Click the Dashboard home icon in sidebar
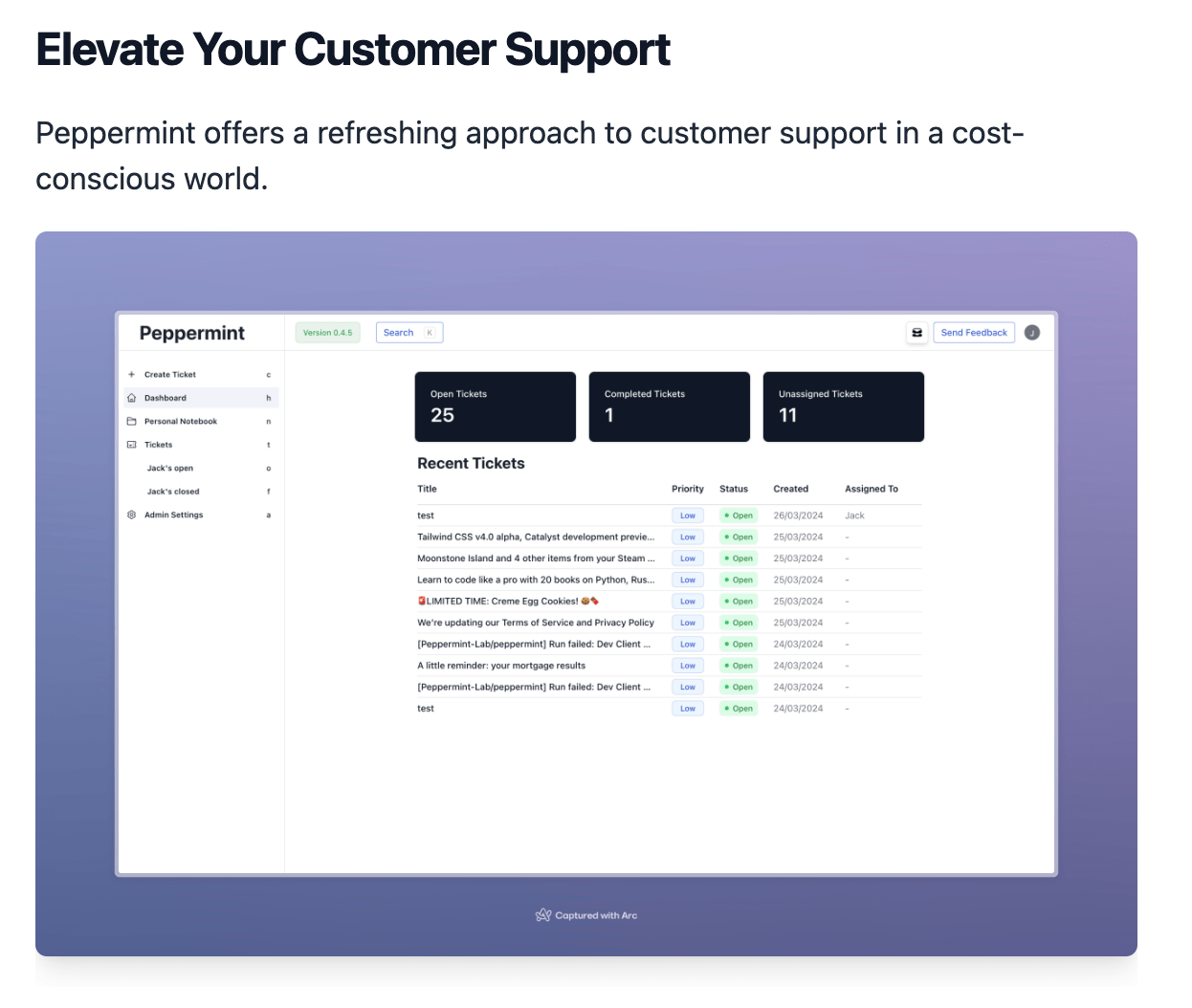Image resolution: width=1192 pixels, height=1008 pixels. coord(132,398)
